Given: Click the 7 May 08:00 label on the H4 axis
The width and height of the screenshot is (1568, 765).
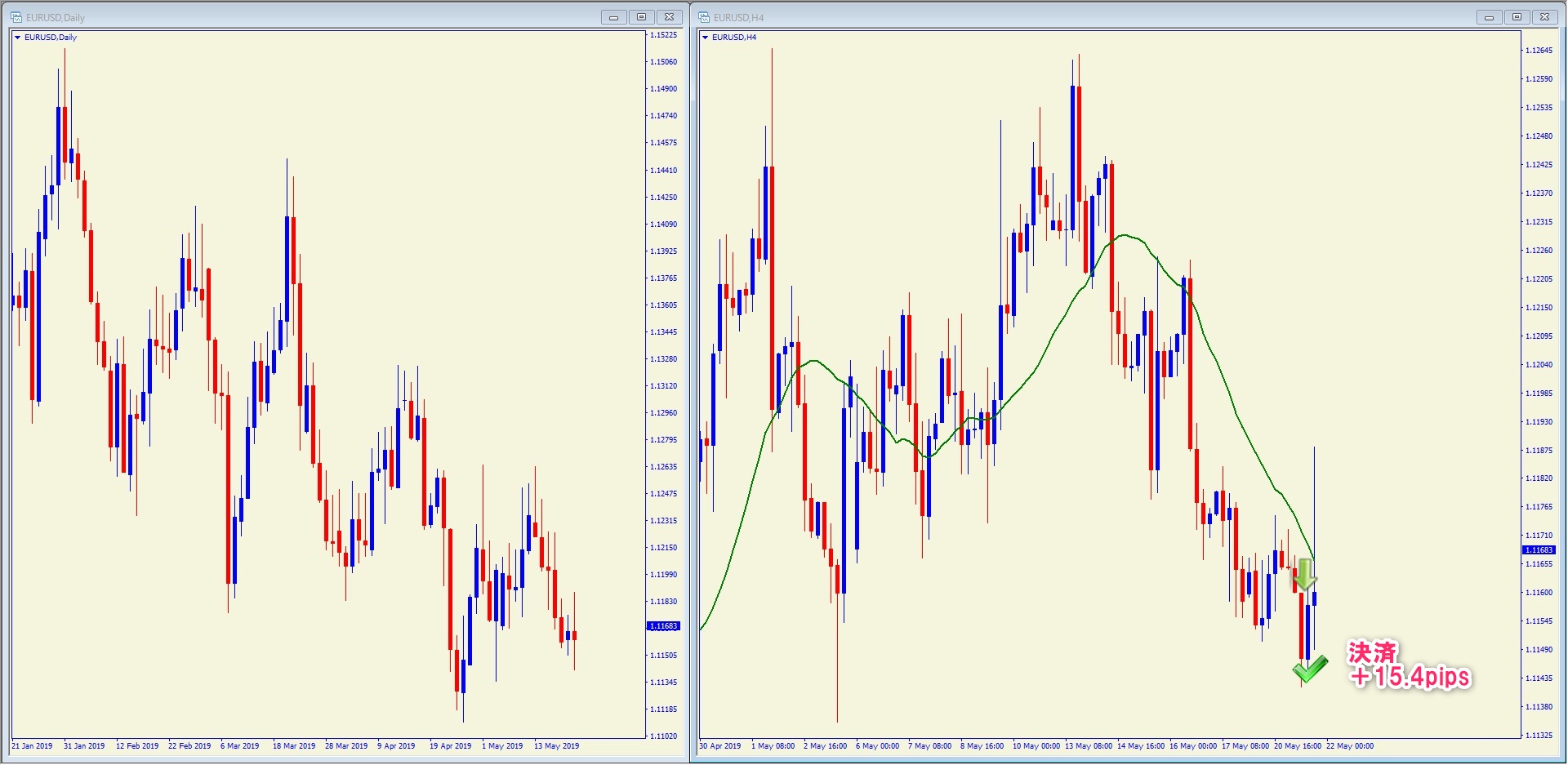Looking at the screenshot, I should point(930,746).
